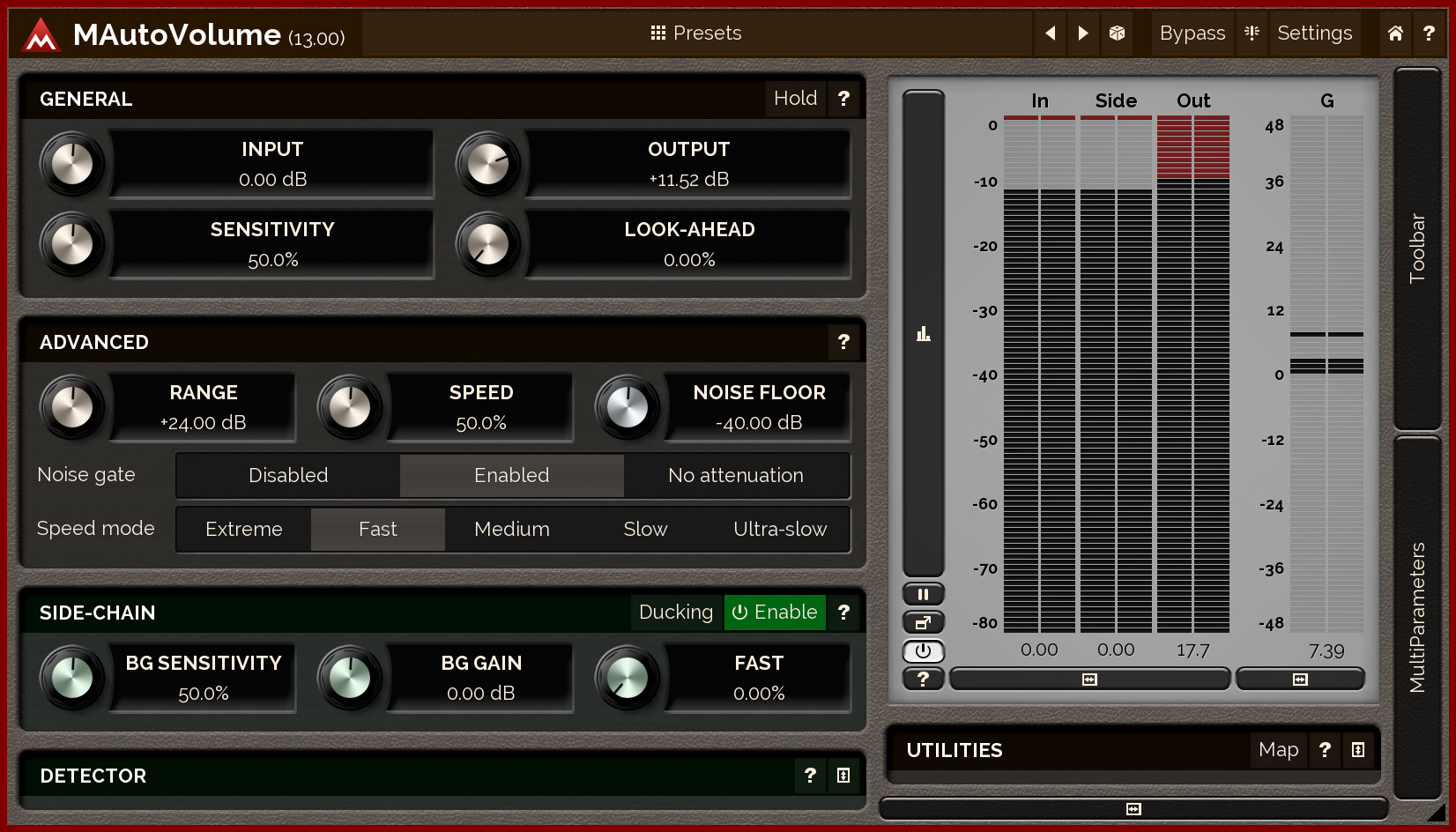The image size is (1456, 832).
Task: Click the random preset dice icon
Action: [1117, 33]
